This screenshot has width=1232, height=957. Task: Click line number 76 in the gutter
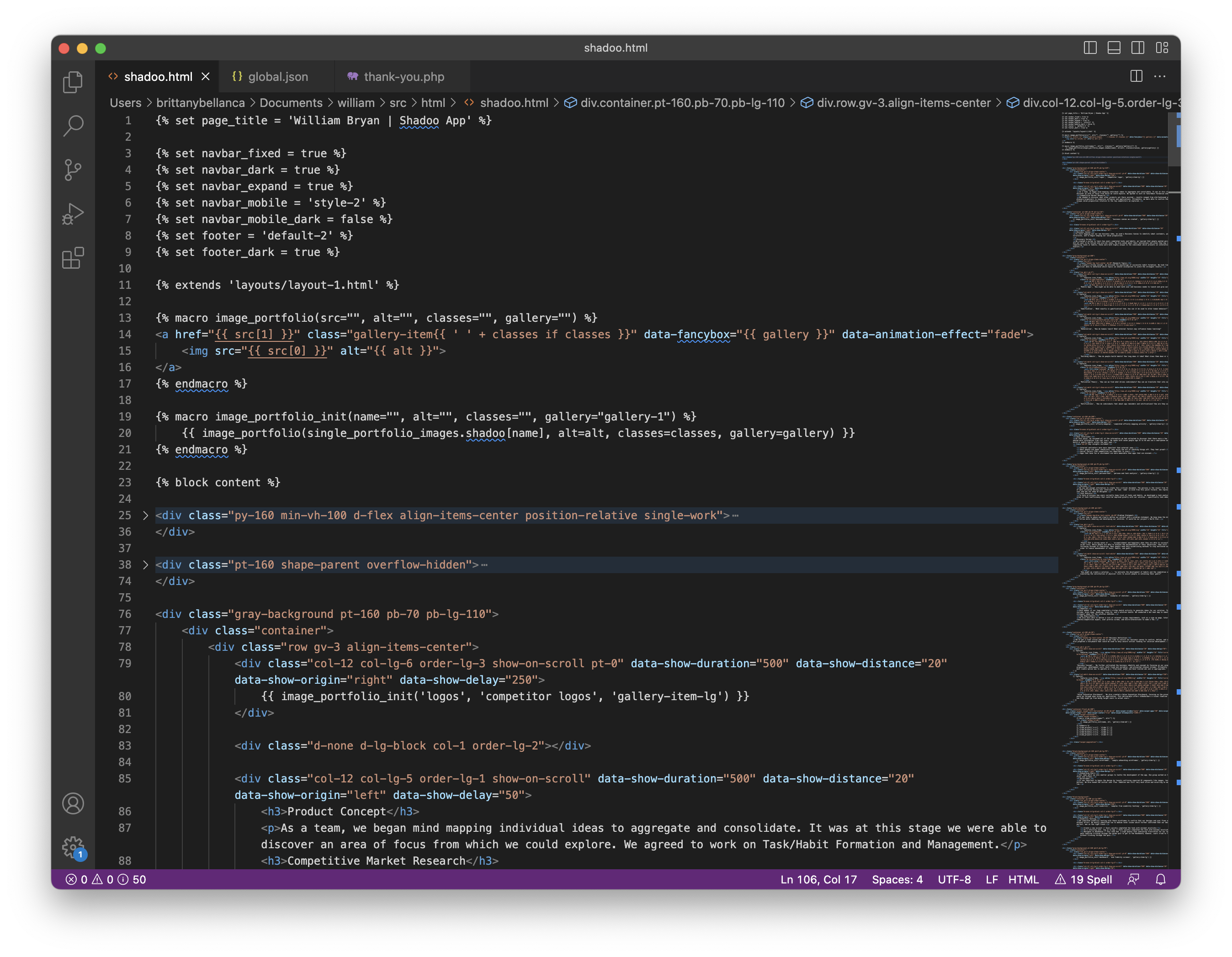tap(125, 614)
